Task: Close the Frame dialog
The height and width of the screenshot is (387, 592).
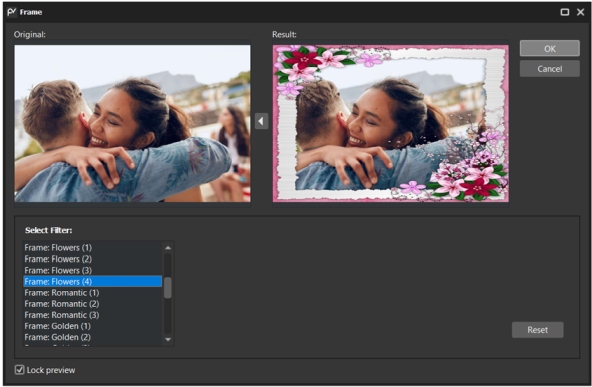Action: (x=581, y=12)
